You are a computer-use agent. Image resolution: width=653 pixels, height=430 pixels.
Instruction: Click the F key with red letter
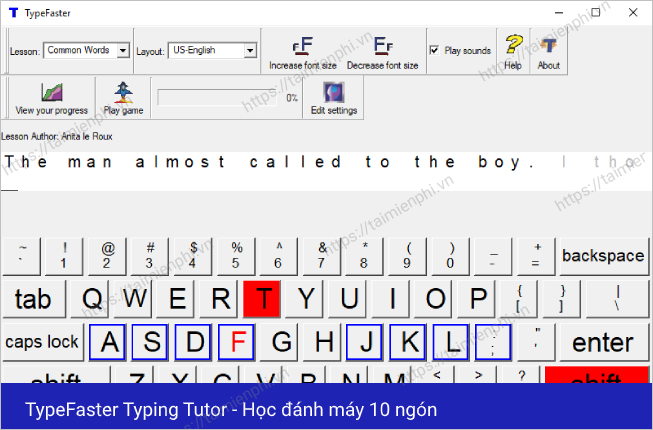[236, 342]
